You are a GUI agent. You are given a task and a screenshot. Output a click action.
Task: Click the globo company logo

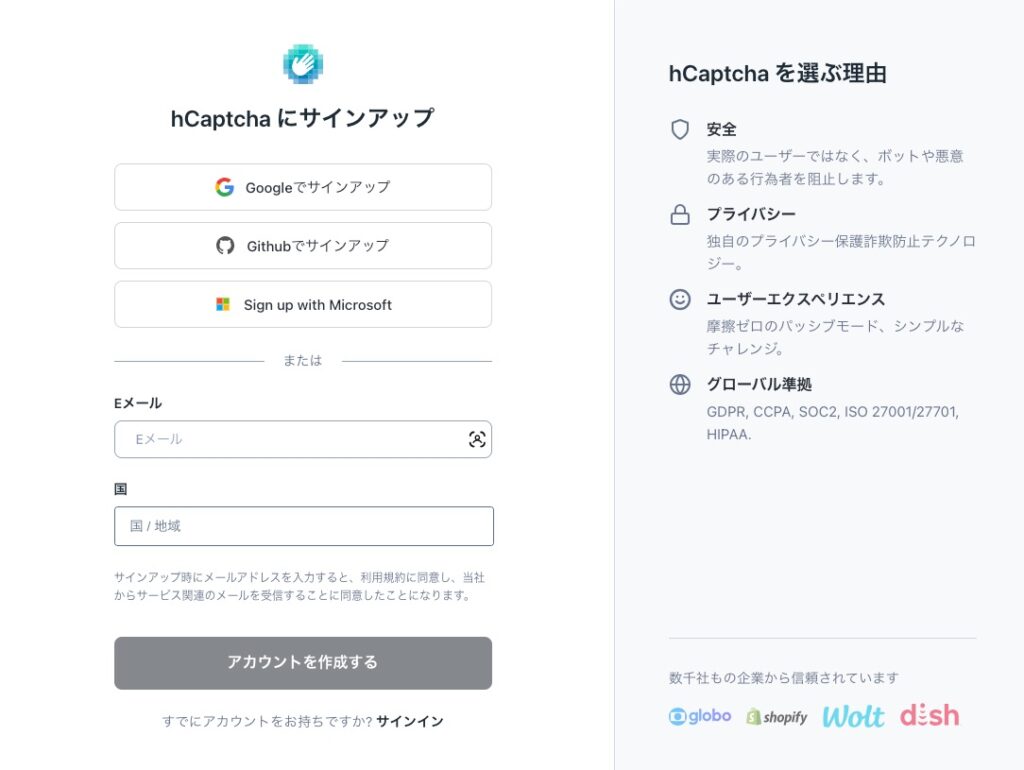(700, 716)
